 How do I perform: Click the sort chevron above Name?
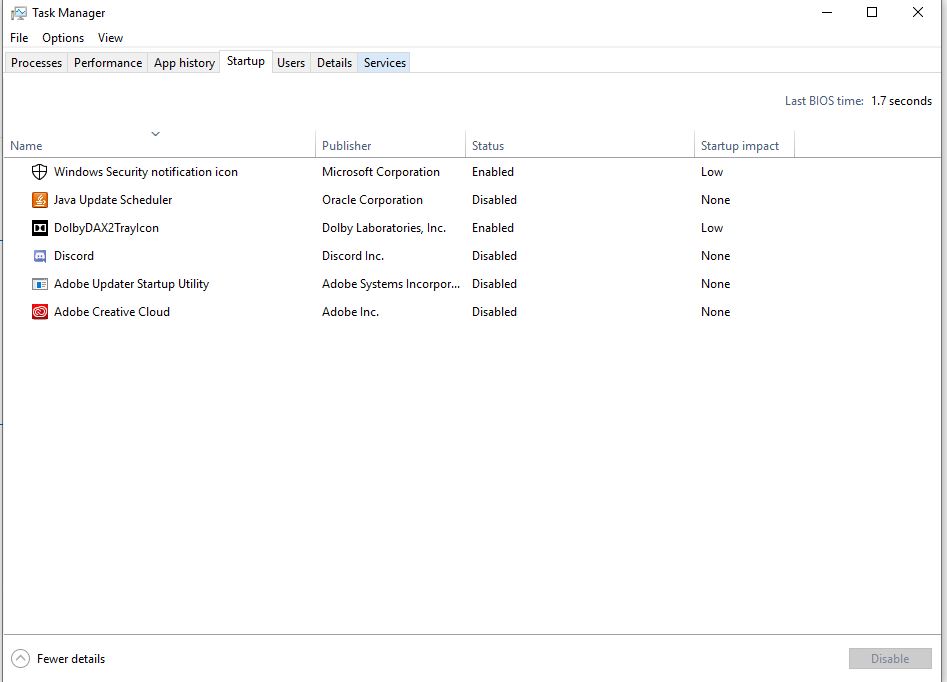coord(155,134)
